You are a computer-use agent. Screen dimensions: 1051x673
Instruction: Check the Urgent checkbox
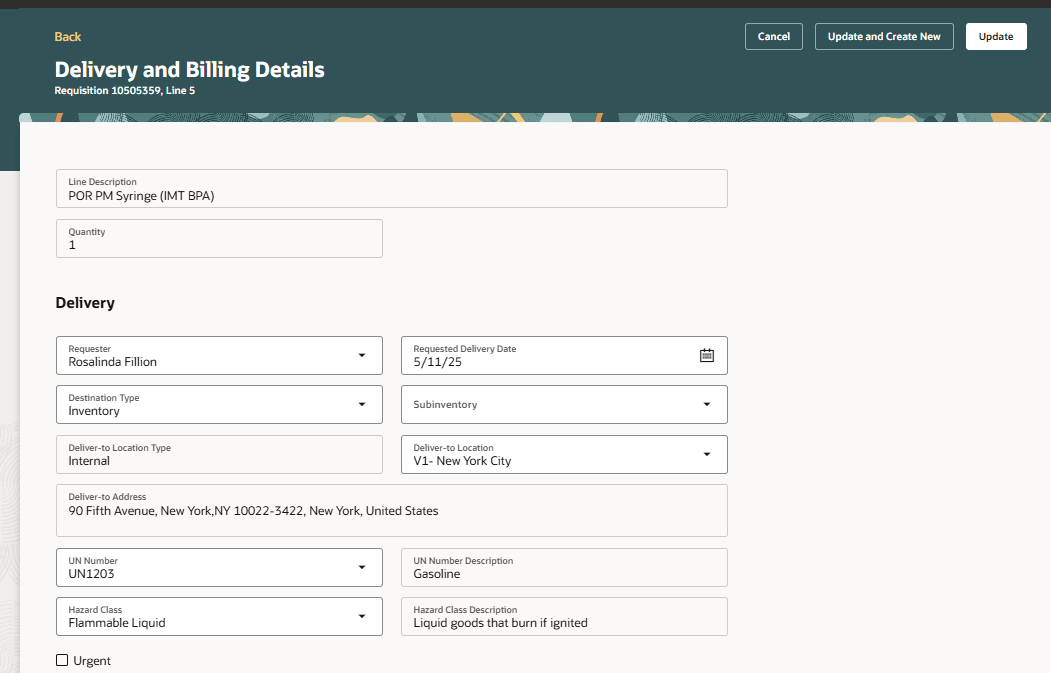point(62,660)
